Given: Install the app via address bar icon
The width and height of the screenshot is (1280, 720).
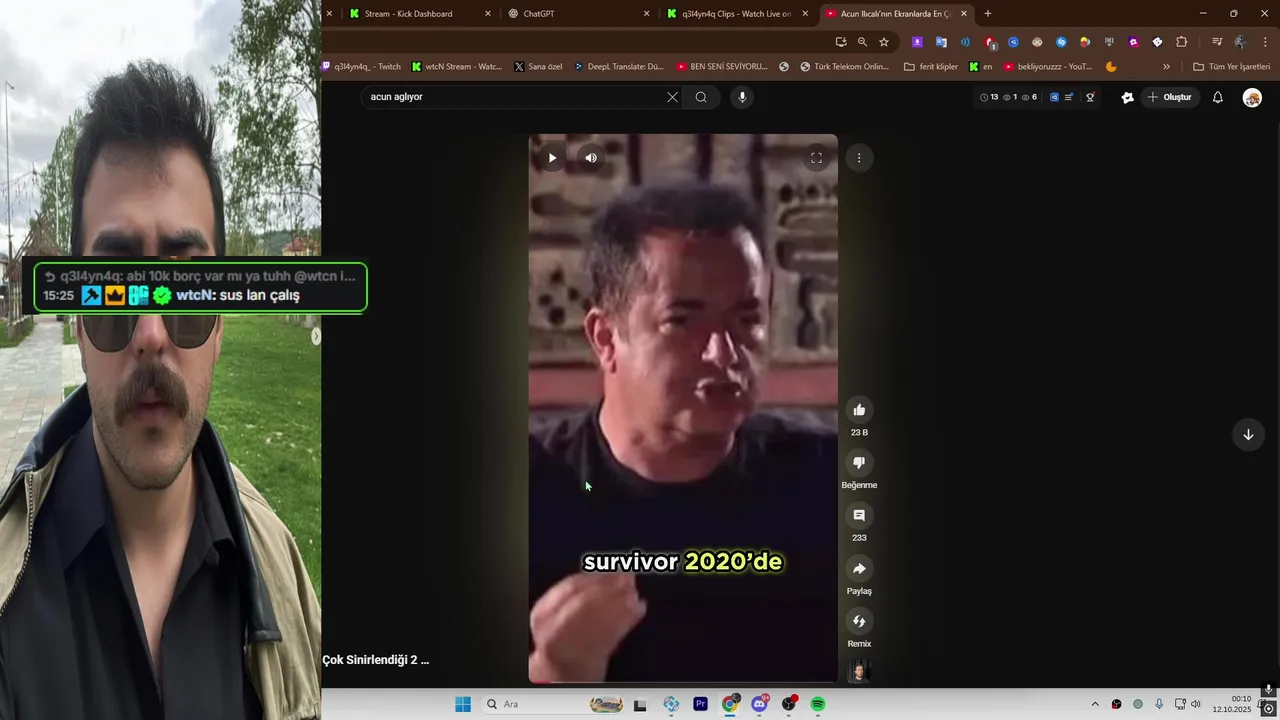Looking at the screenshot, I should coord(840,42).
